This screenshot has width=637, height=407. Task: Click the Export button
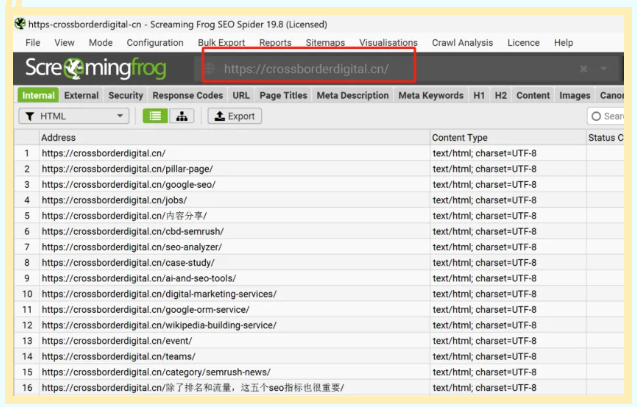click(235, 116)
